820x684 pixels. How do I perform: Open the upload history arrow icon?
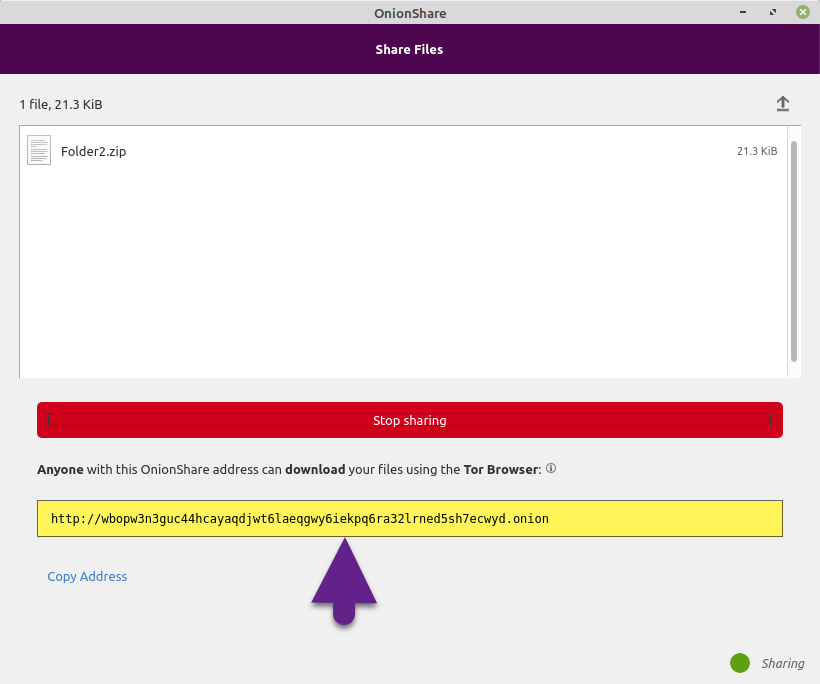click(x=782, y=104)
